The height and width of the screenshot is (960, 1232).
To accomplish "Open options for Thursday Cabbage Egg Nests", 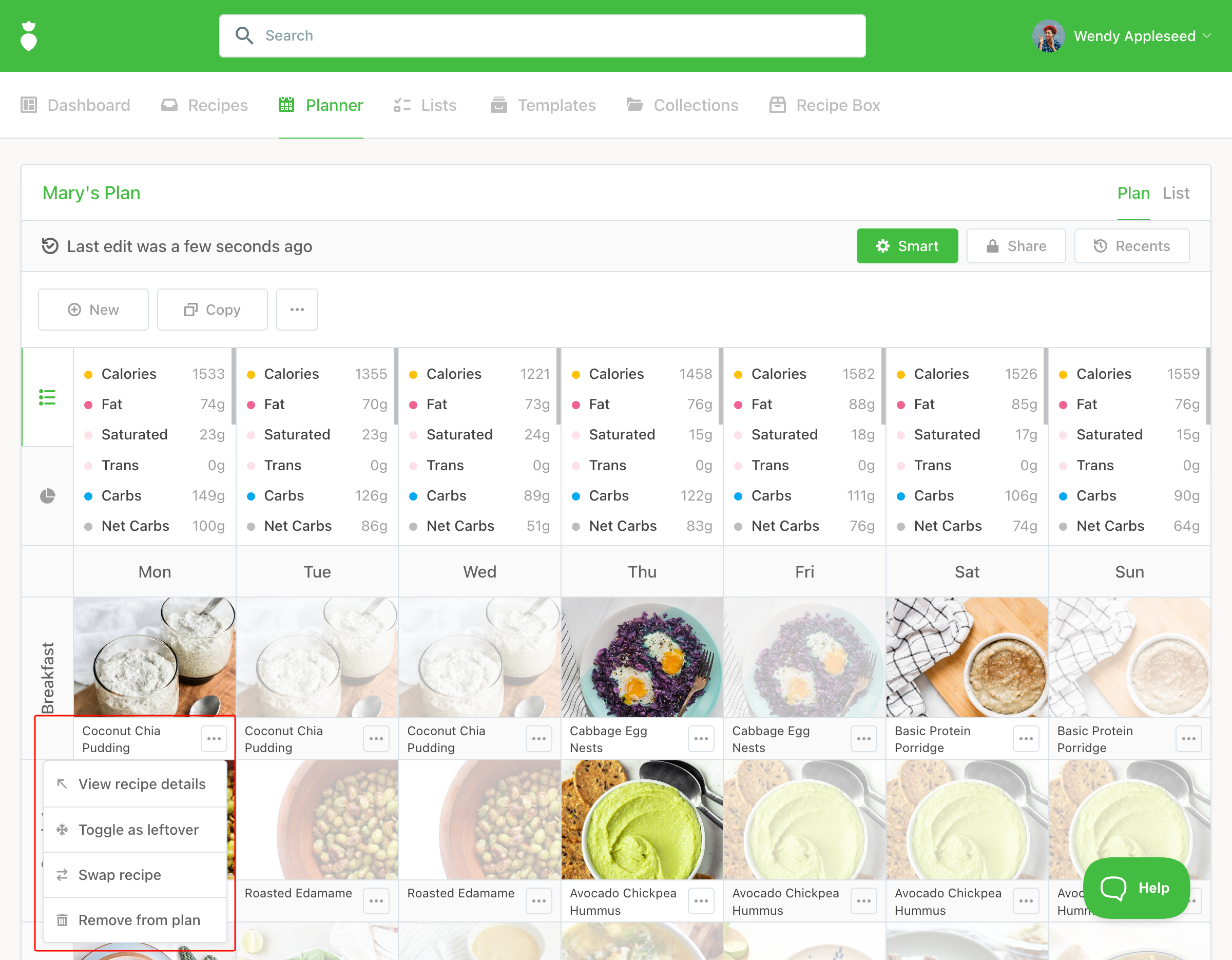I will coord(701,738).
